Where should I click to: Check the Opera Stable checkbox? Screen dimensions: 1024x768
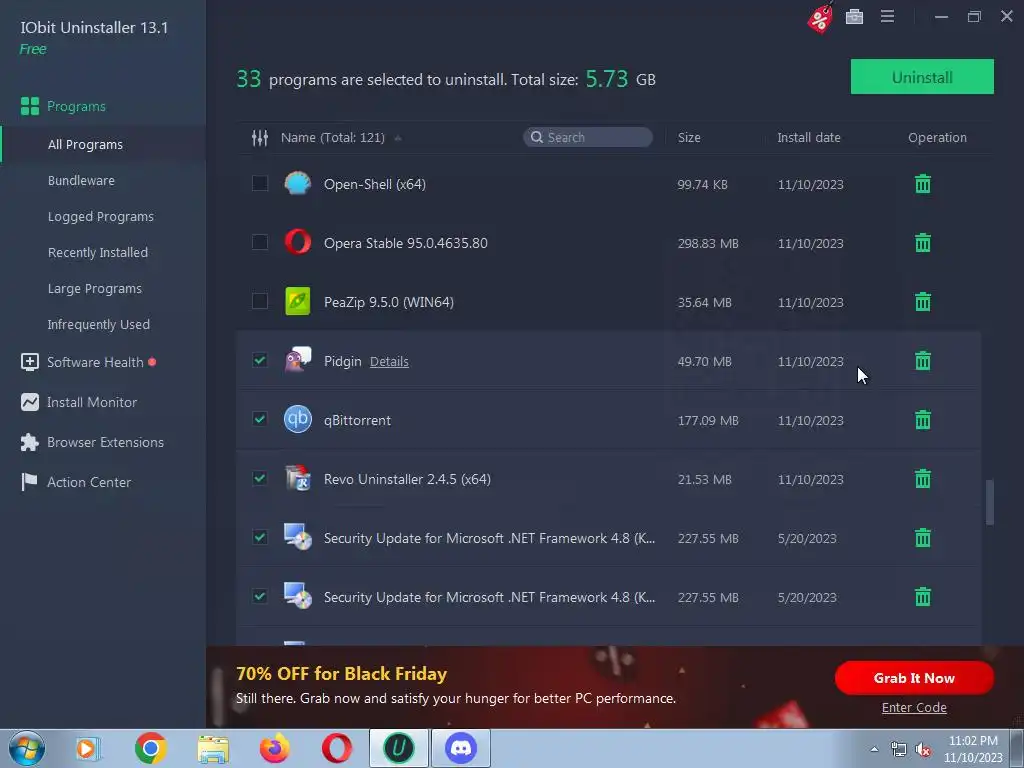tap(260, 242)
